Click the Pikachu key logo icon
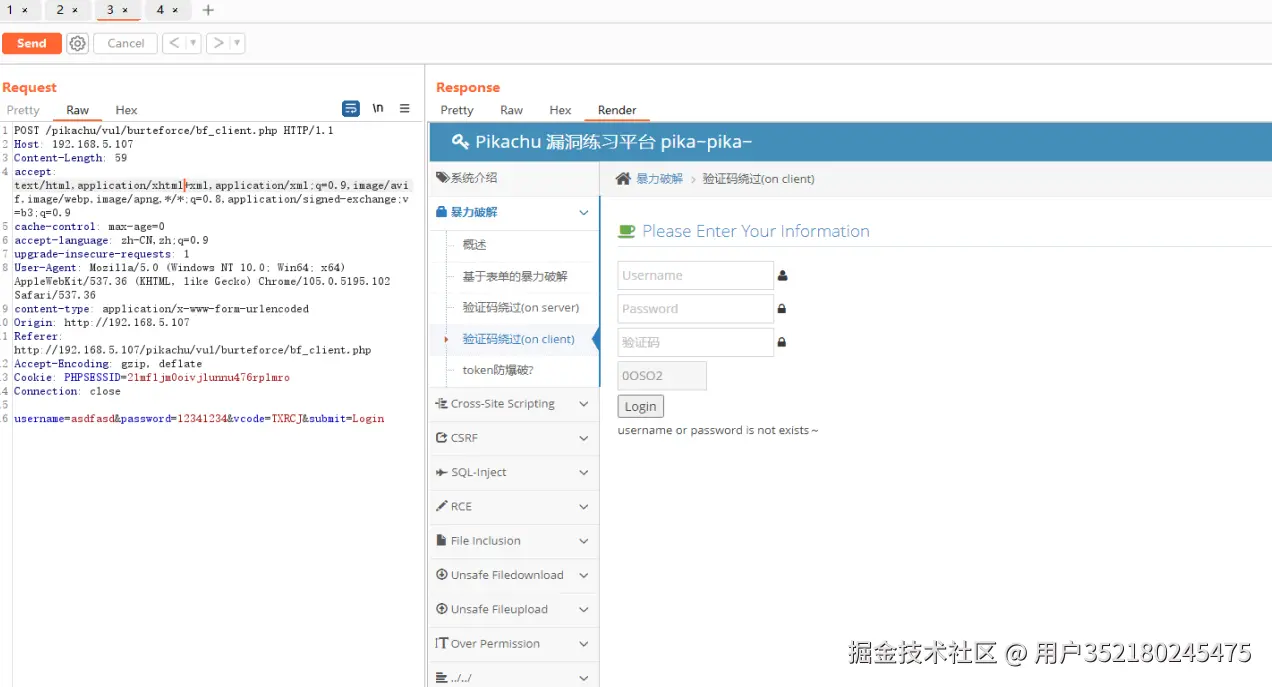The height and width of the screenshot is (687, 1272). (x=460, y=142)
